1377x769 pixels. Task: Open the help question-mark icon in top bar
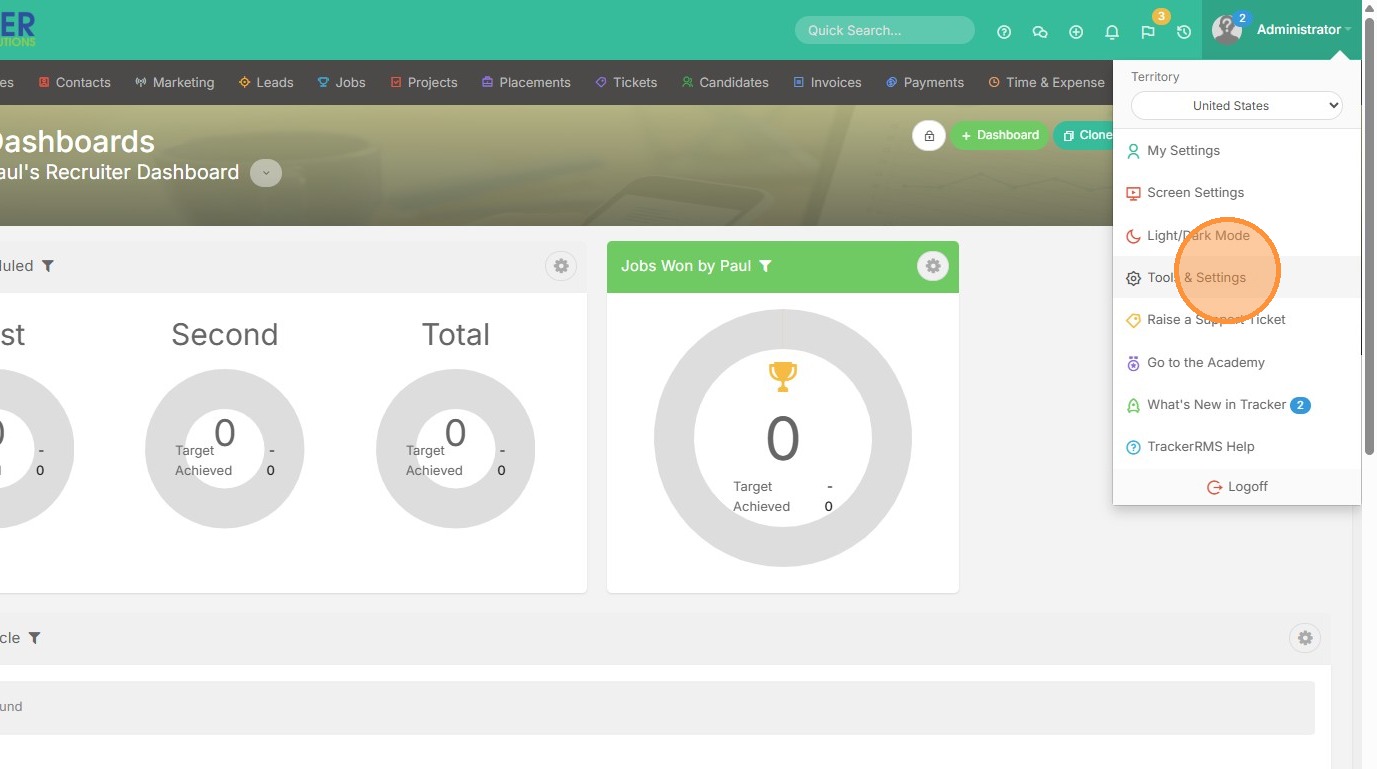click(1004, 32)
